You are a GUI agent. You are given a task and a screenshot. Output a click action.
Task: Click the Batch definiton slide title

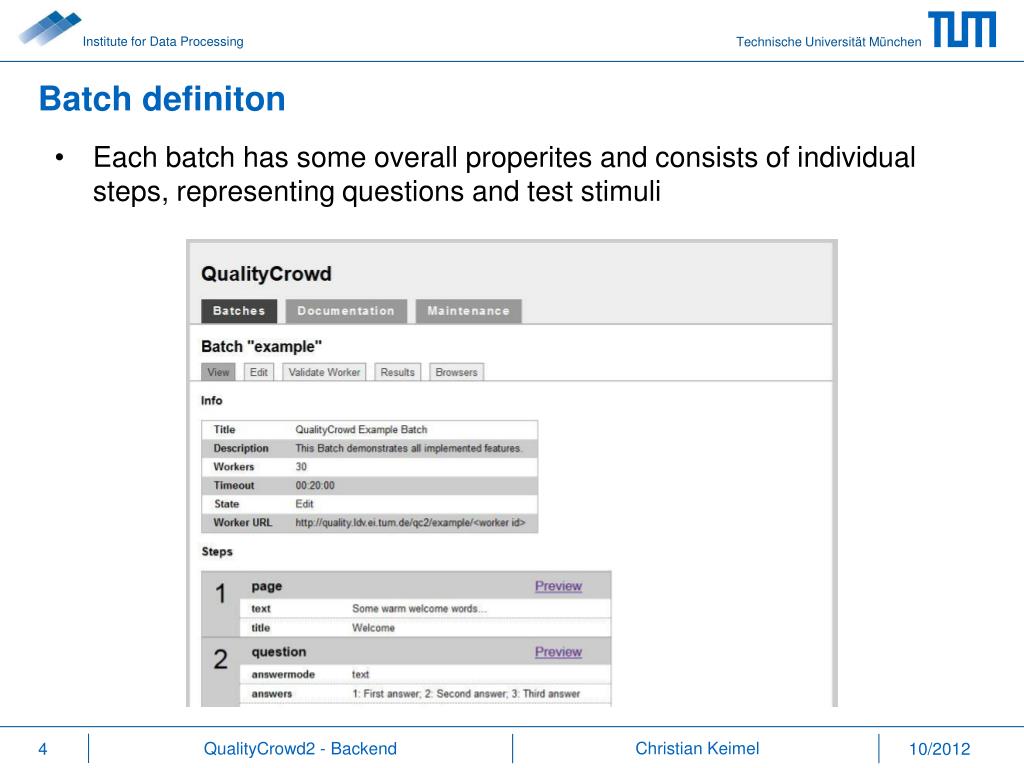(x=162, y=99)
